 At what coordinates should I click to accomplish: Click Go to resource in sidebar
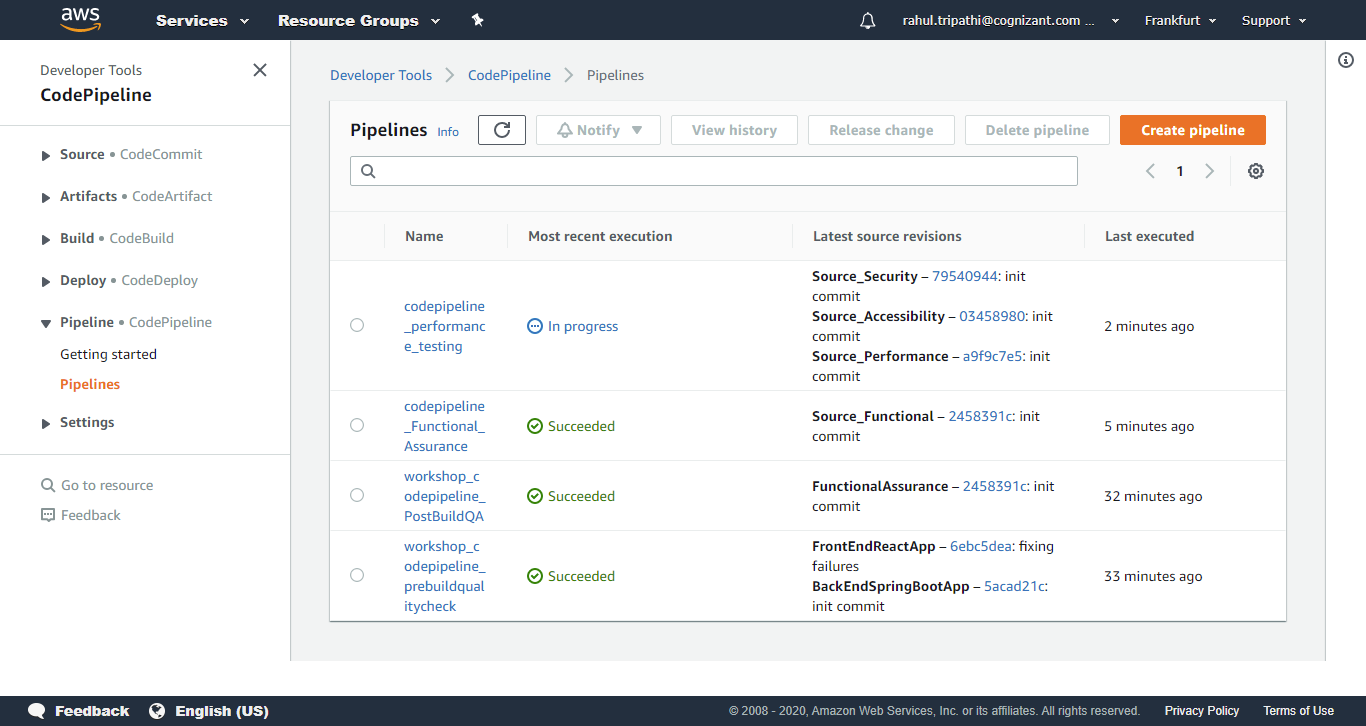pos(107,485)
